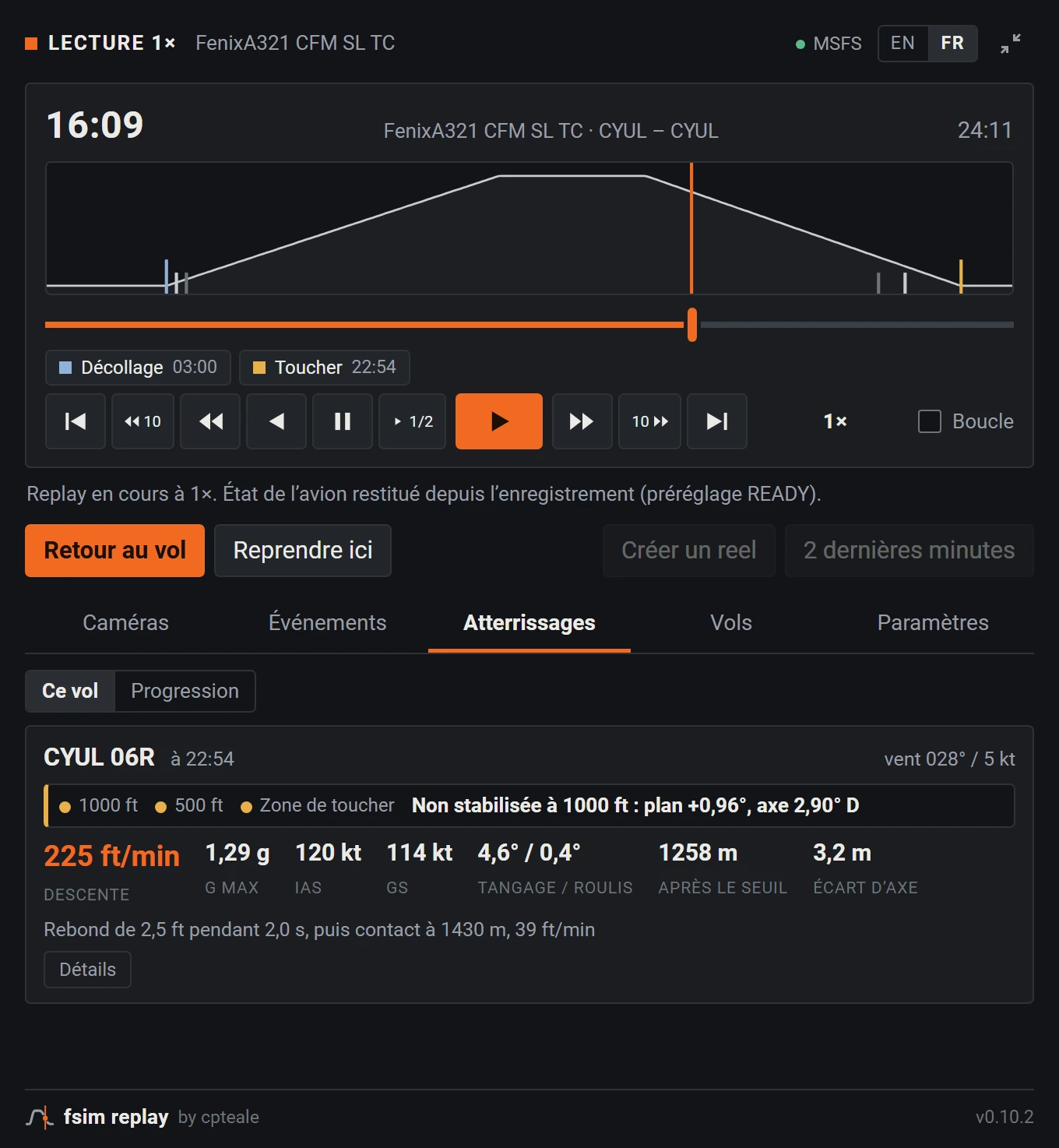Switch to the Progression view
Screen dimensions: 1059x1148
[x=185, y=691]
